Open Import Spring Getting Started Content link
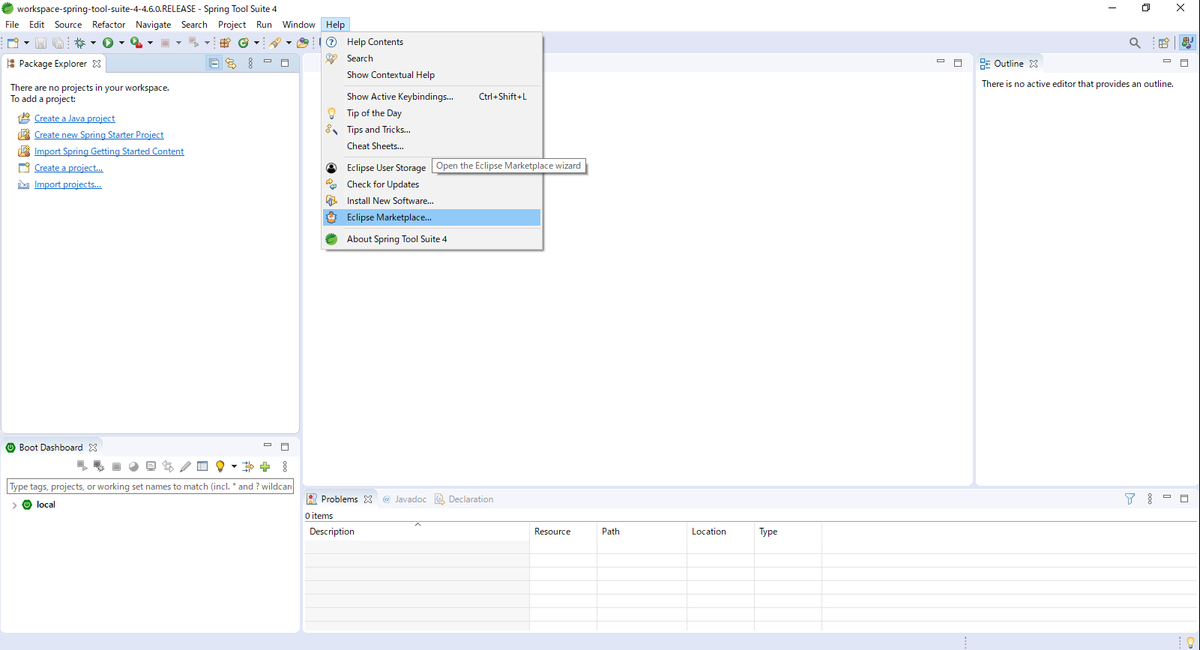Screen dimensions: 1200x650 (x=109, y=151)
